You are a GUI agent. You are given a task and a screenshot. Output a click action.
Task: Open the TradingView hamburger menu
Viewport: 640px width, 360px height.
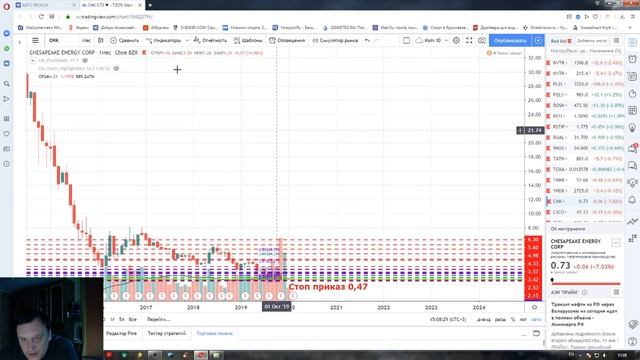point(35,40)
